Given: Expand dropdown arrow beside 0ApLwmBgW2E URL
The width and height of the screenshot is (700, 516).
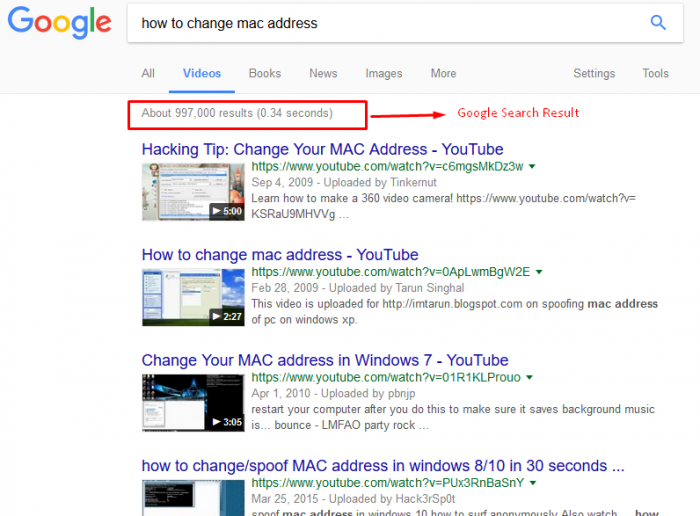Looking at the screenshot, I should click(x=539, y=272).
